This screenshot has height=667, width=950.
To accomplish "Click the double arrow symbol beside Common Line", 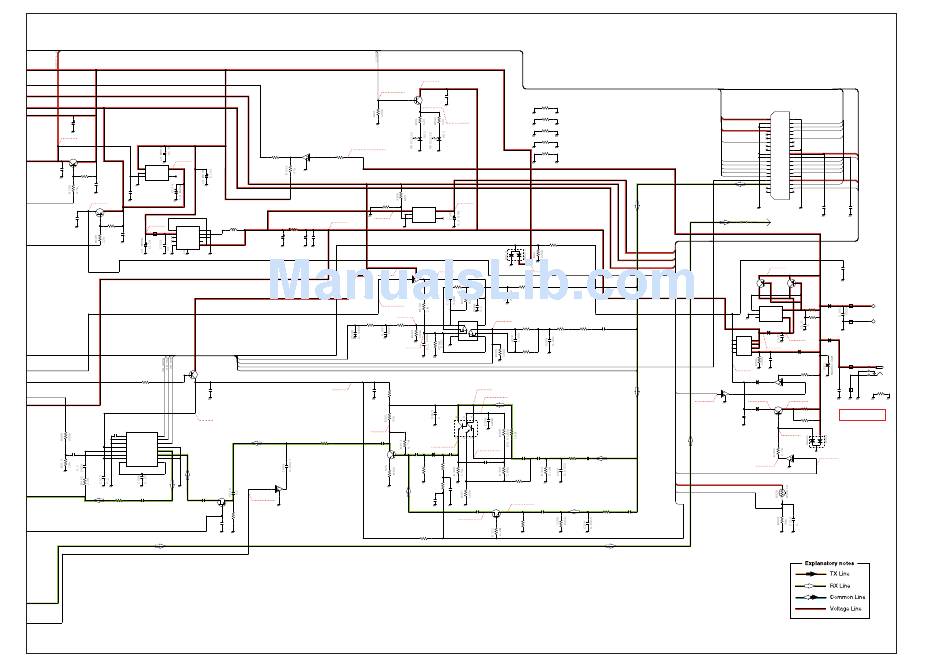I will click(811, 597).
